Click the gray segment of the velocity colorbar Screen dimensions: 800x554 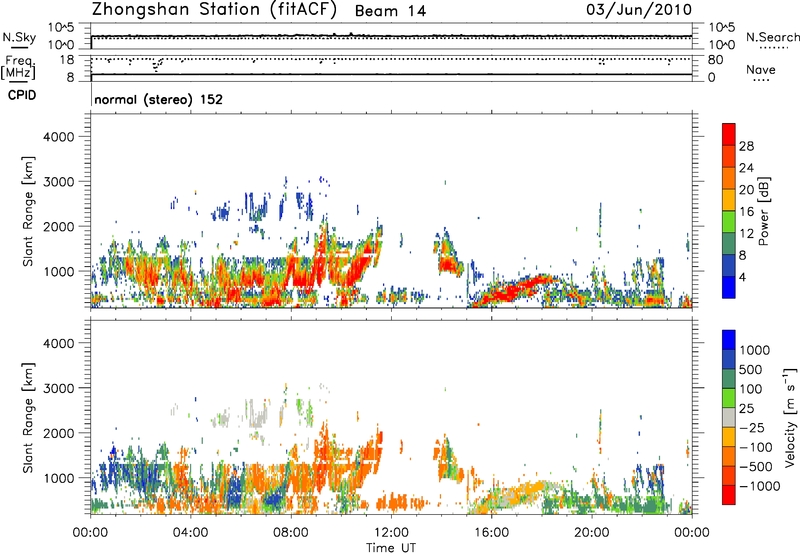click(729, 418)
